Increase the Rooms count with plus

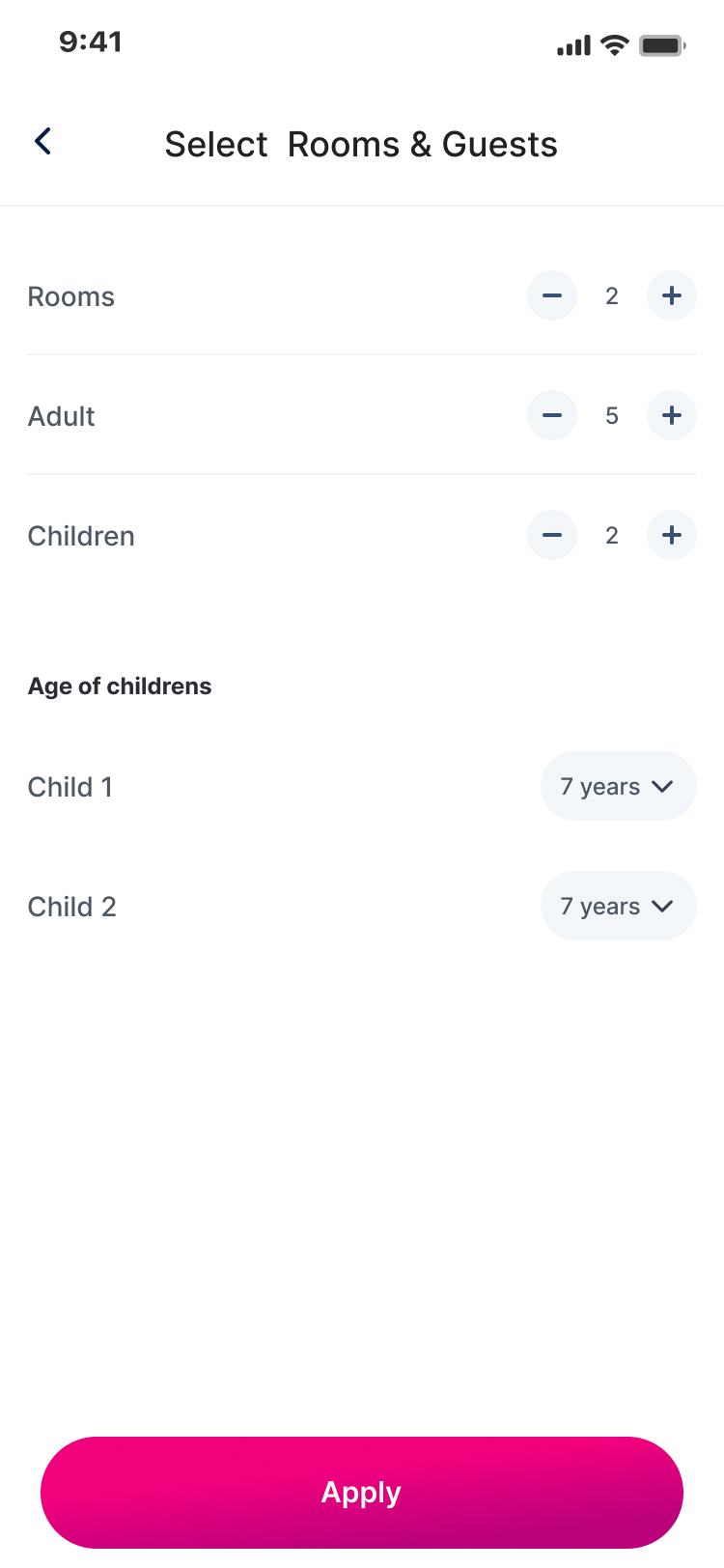tap(672, 296)
